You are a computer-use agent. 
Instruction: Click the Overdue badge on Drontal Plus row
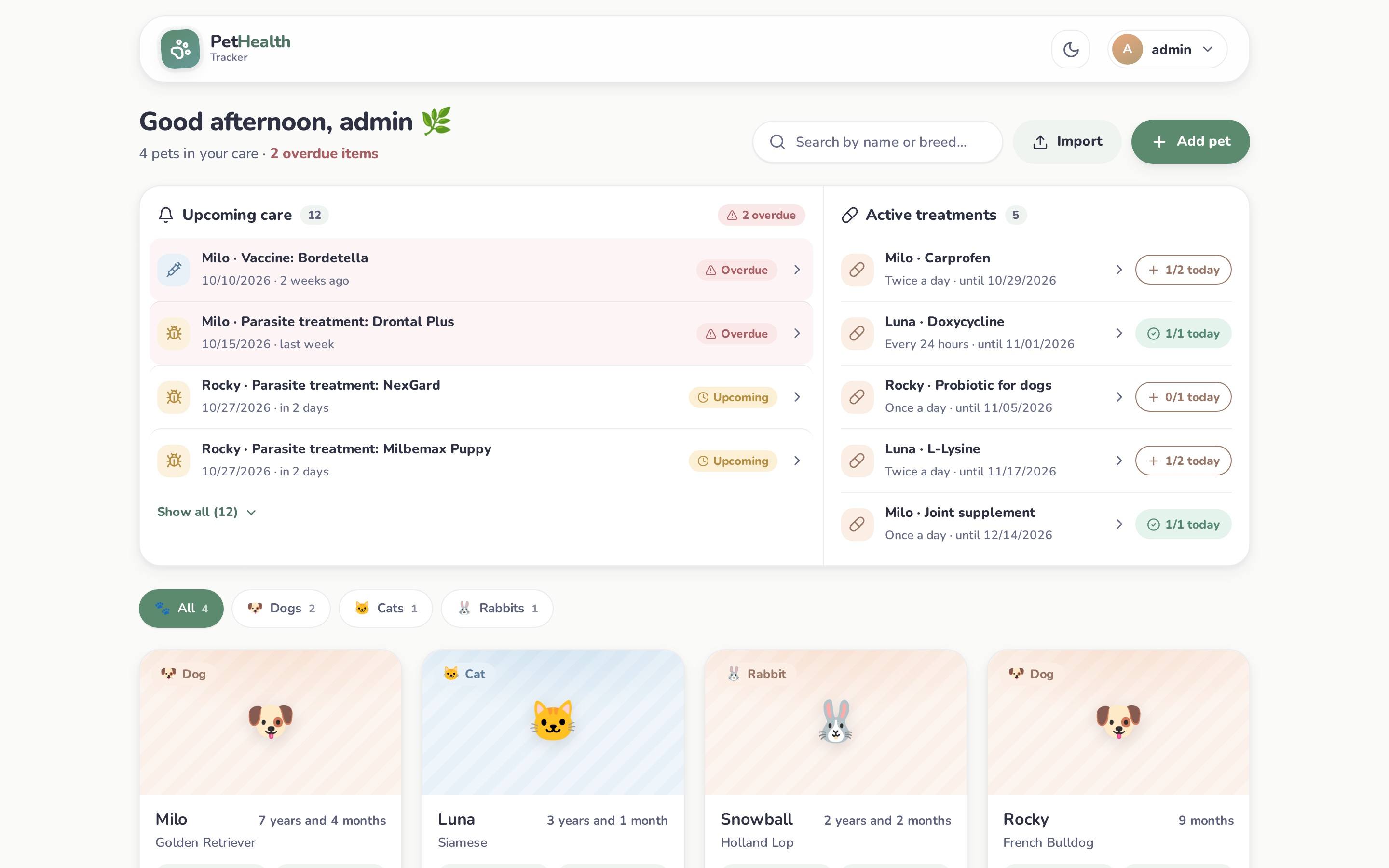(737, 334)
